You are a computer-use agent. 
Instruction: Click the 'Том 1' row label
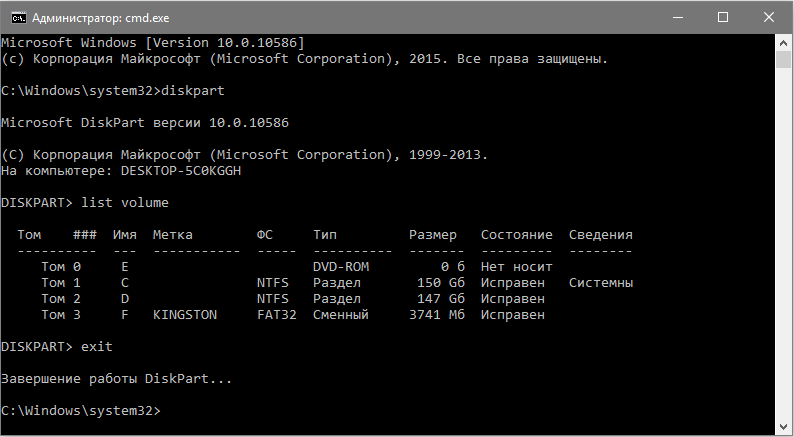click(x=61, y=283)
